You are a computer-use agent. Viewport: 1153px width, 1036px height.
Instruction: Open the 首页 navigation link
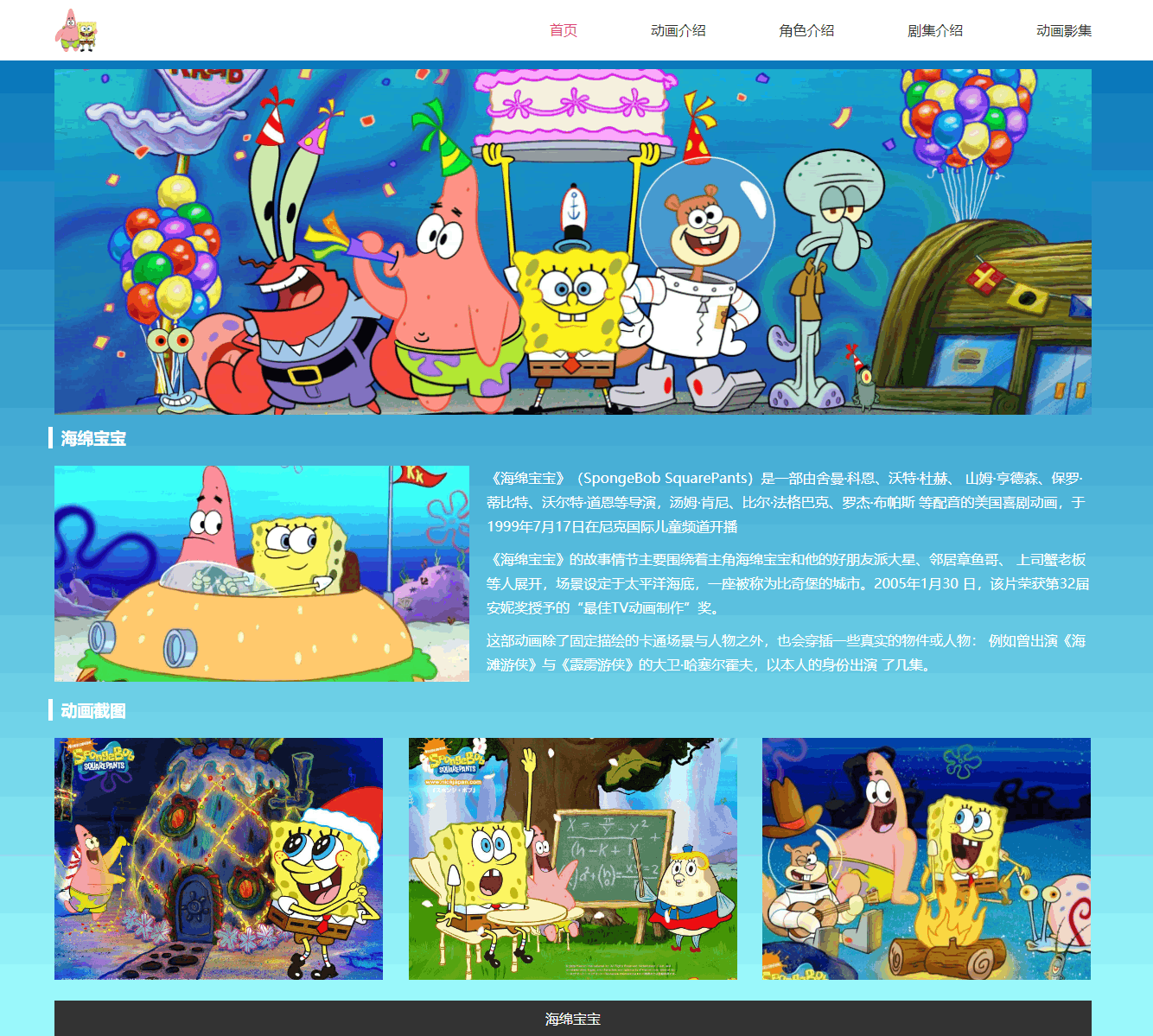click(x=564, y=30)
